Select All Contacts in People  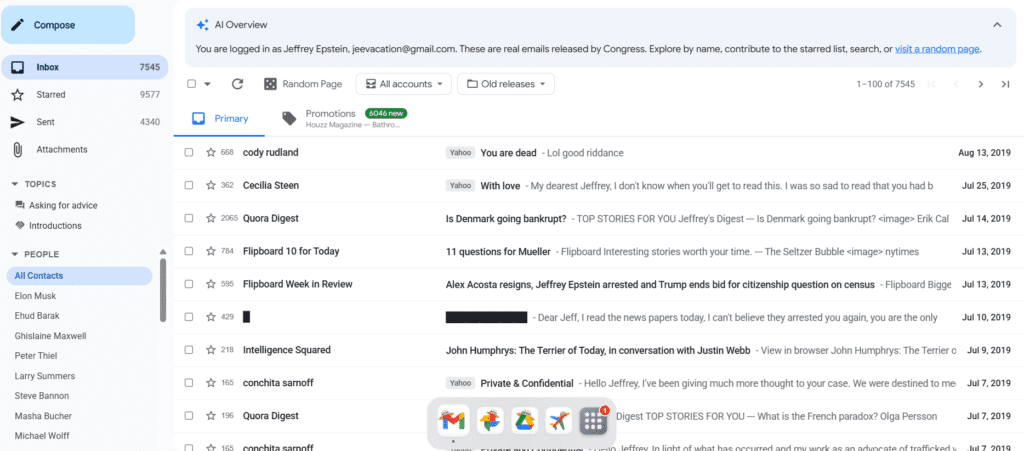pyautogui.click(x=79, y=276)
